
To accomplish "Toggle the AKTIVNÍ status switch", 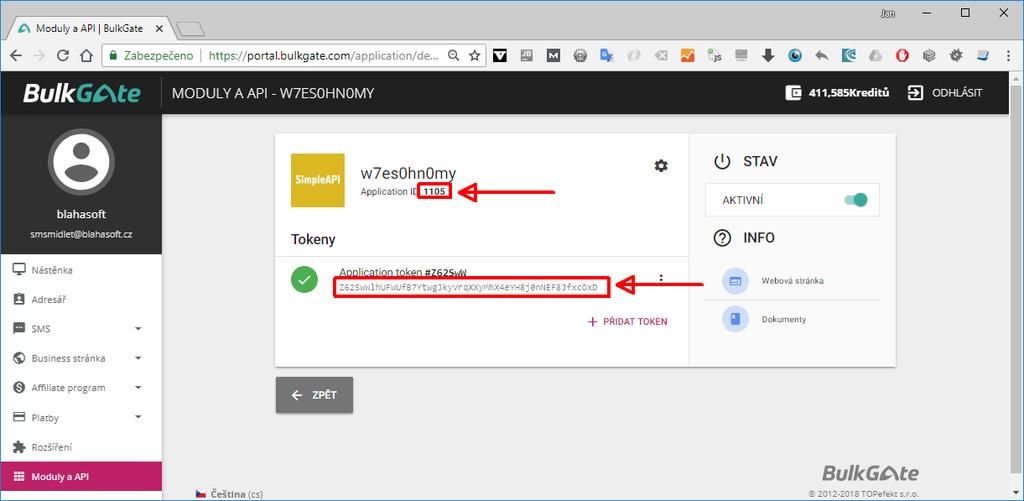I will pos(856,200).
